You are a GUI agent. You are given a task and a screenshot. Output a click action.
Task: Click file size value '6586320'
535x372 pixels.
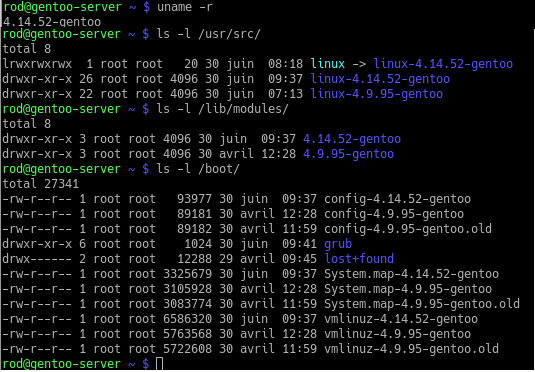pos(187,319)
